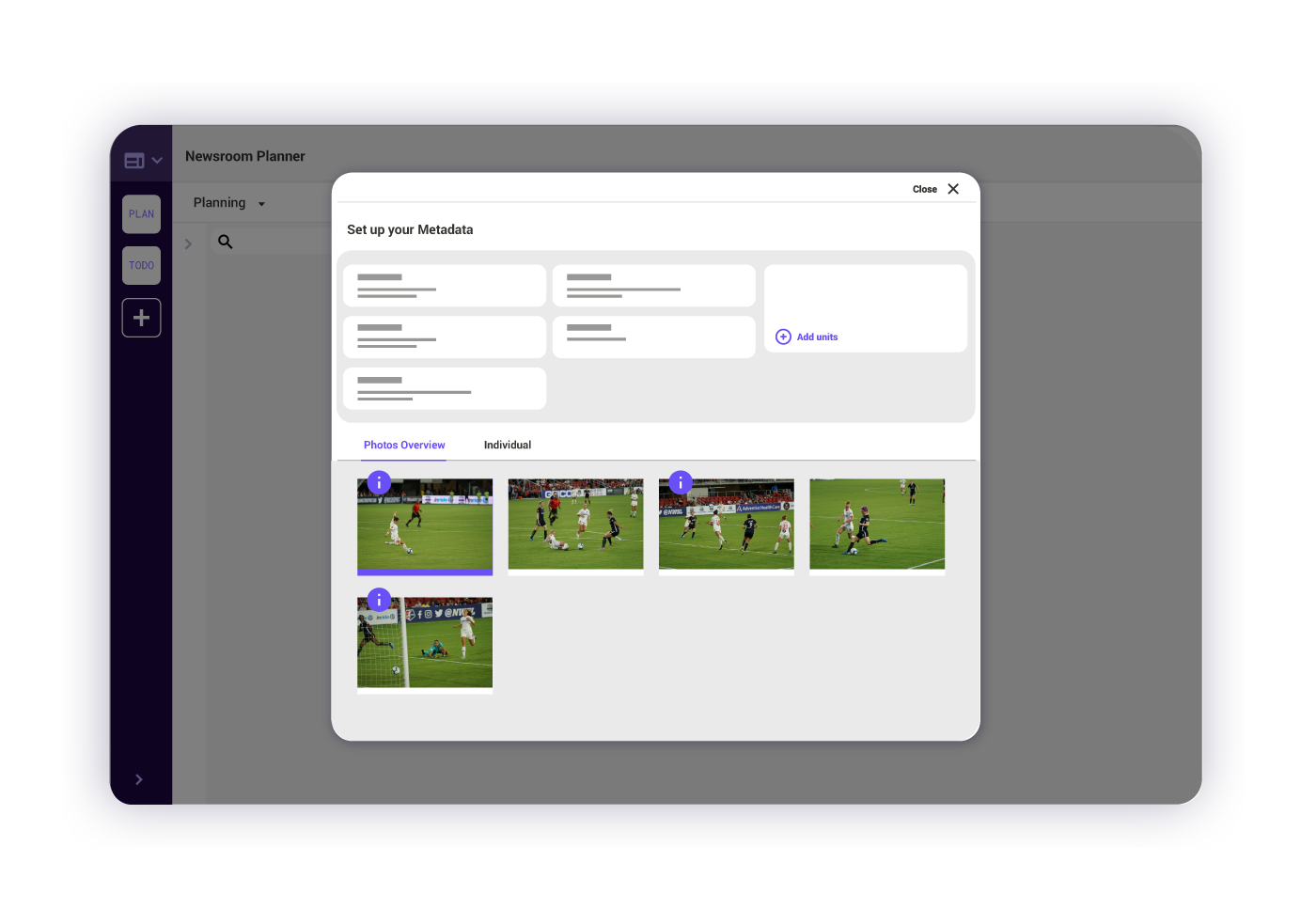1316x909 pixels.
Task: Select the first metadata card top left
Action: pos(444,286)
